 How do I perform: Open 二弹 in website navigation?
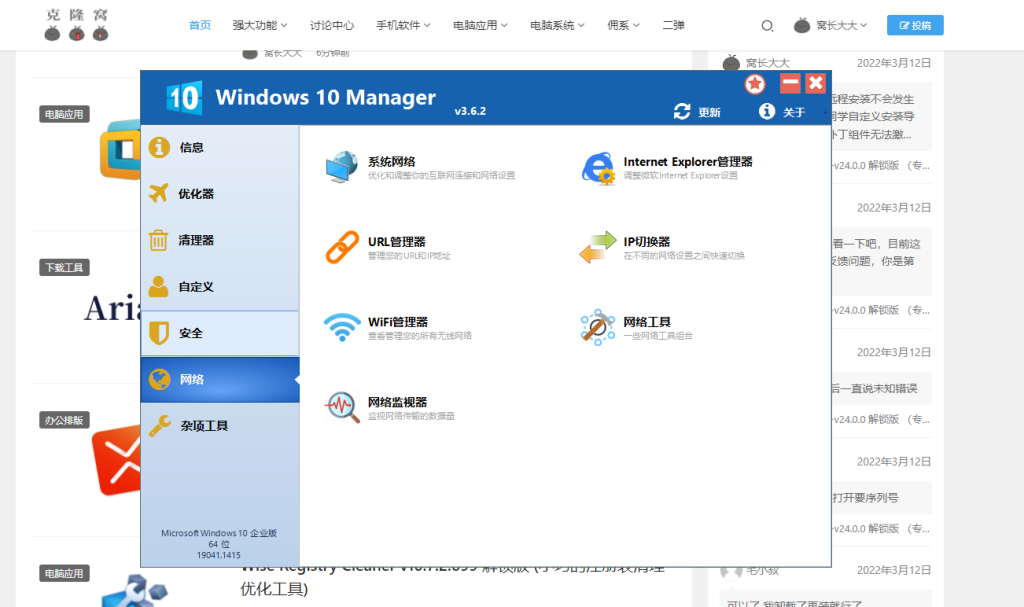coord(673,25)
